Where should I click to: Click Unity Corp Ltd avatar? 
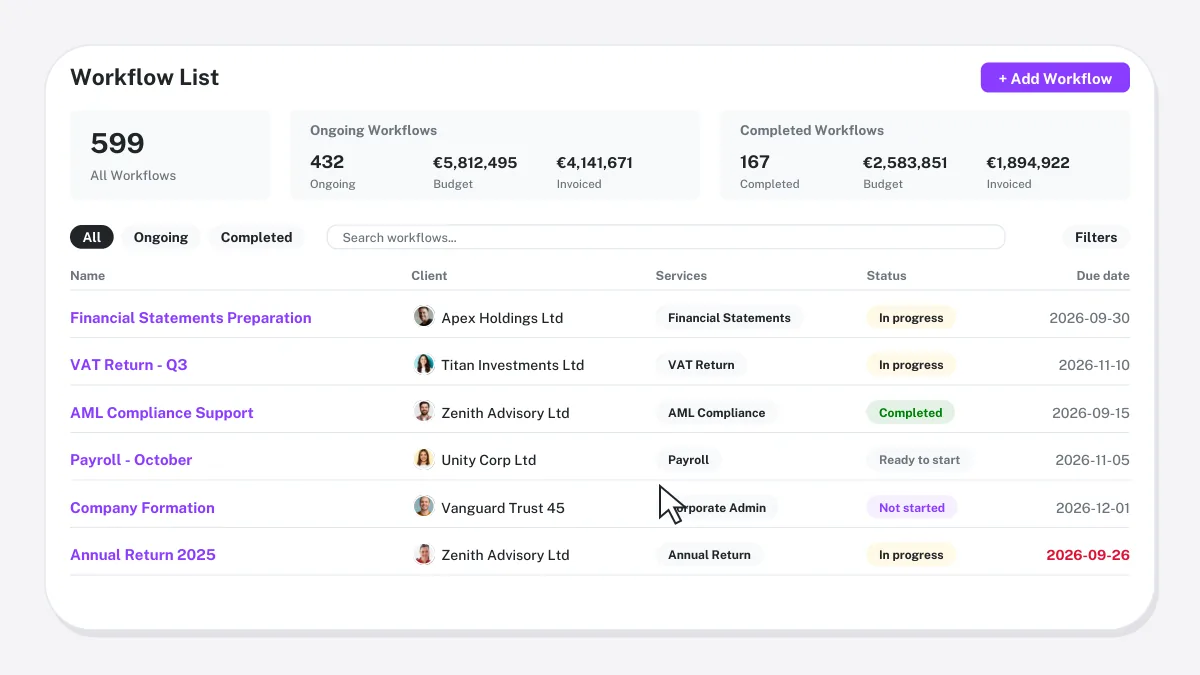(424, 459)
